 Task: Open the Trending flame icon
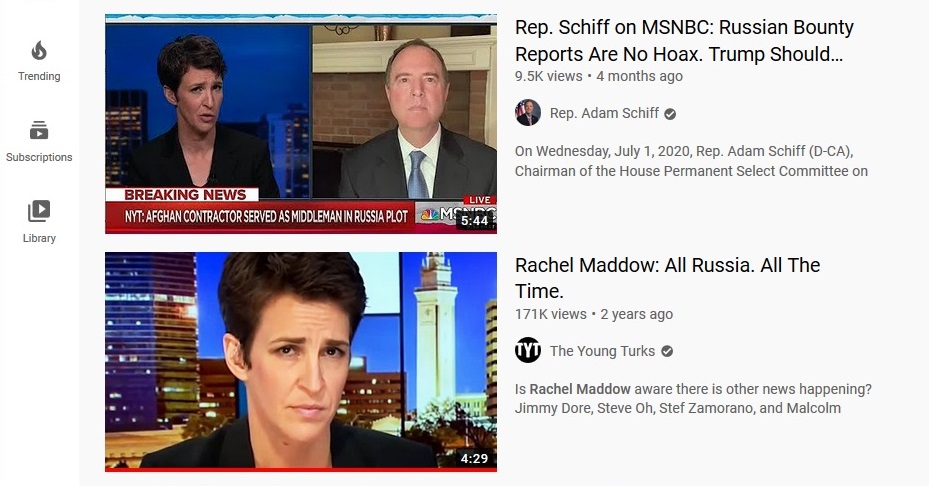pyautogui.click(x=39, y=51)
